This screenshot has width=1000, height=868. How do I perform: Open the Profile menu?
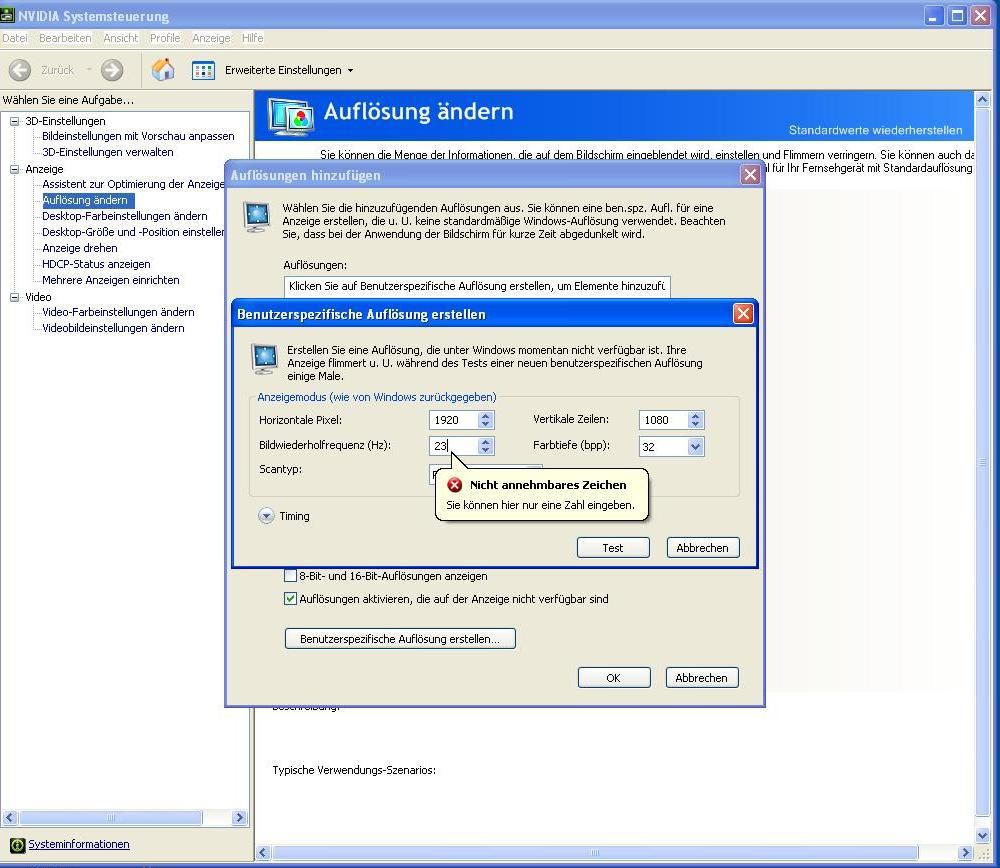tap(165, 38)
